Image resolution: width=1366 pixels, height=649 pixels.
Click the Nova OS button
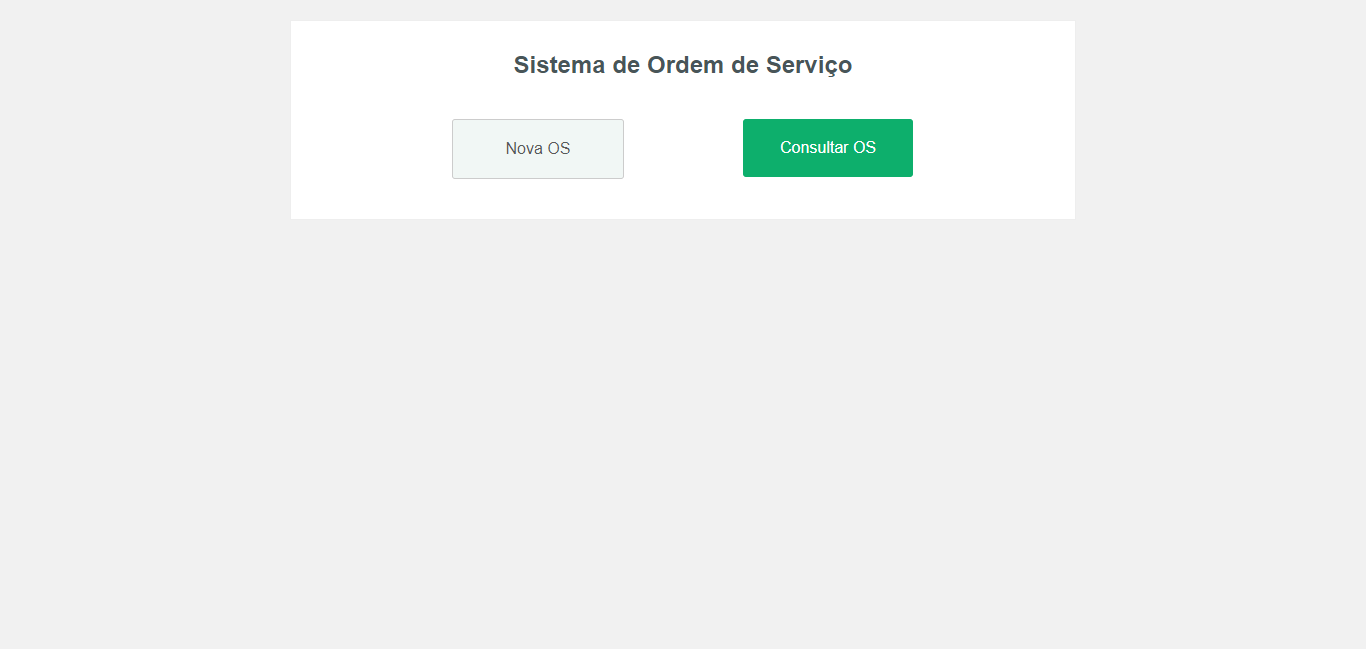[x=538, y=149]
